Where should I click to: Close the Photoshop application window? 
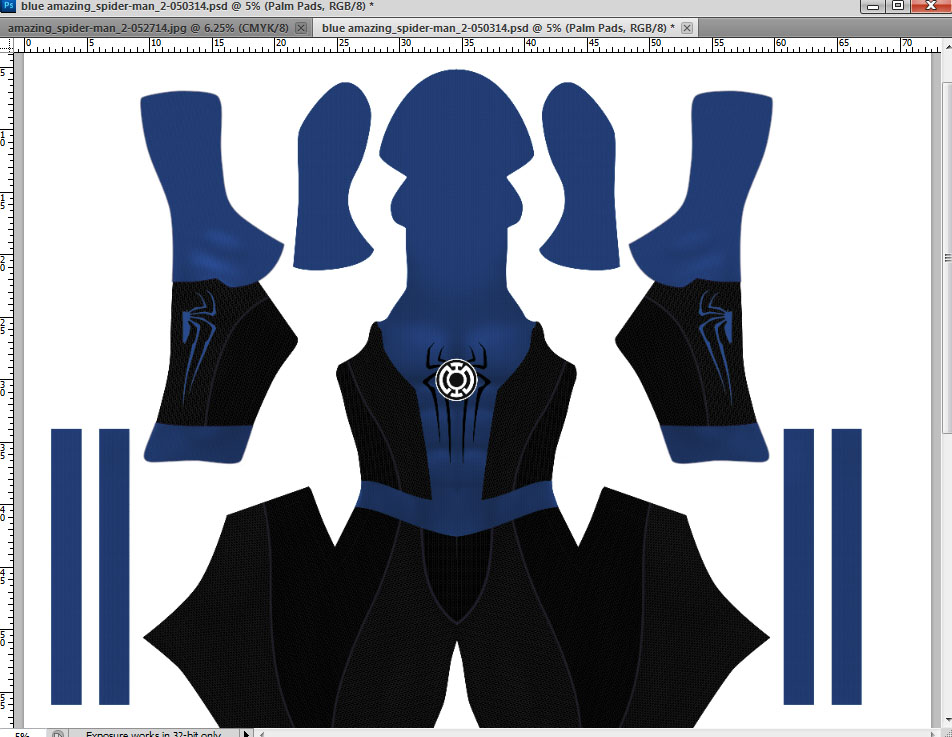tap(931, 6)
